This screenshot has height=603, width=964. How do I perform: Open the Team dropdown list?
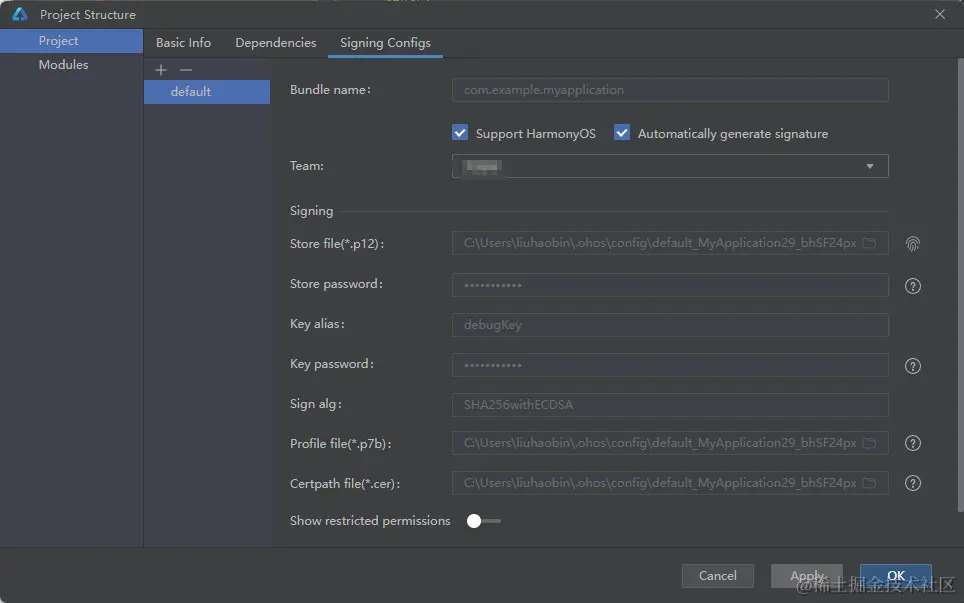869,166
